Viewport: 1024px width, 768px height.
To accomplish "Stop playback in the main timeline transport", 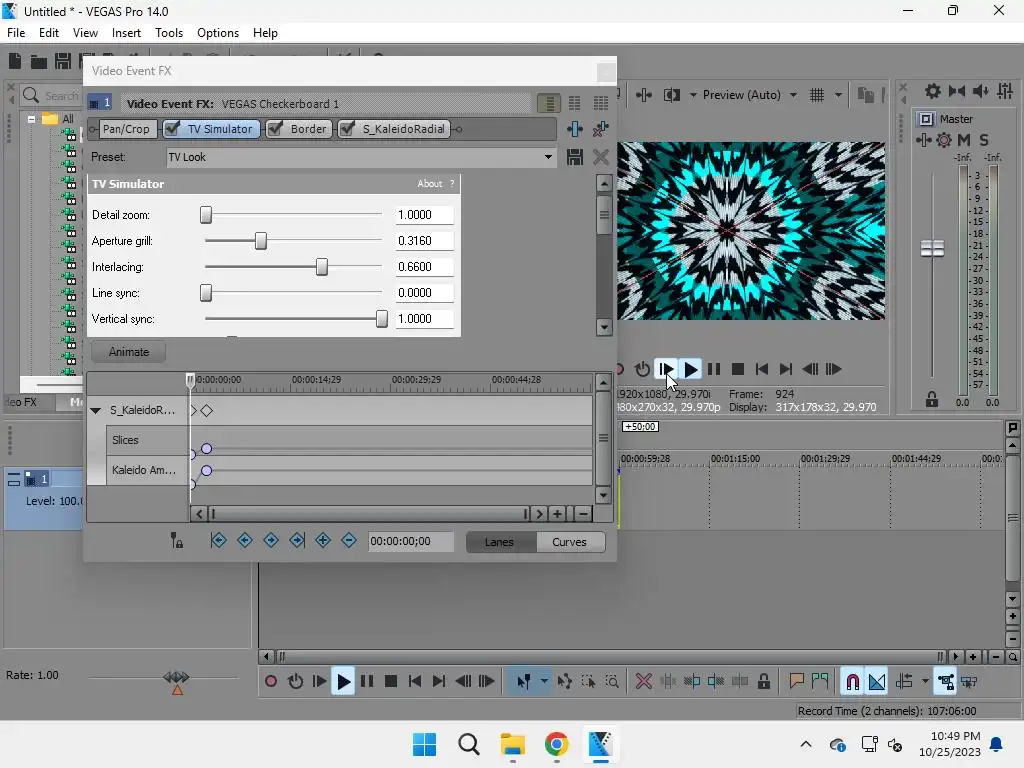I will tap(391, 681).
